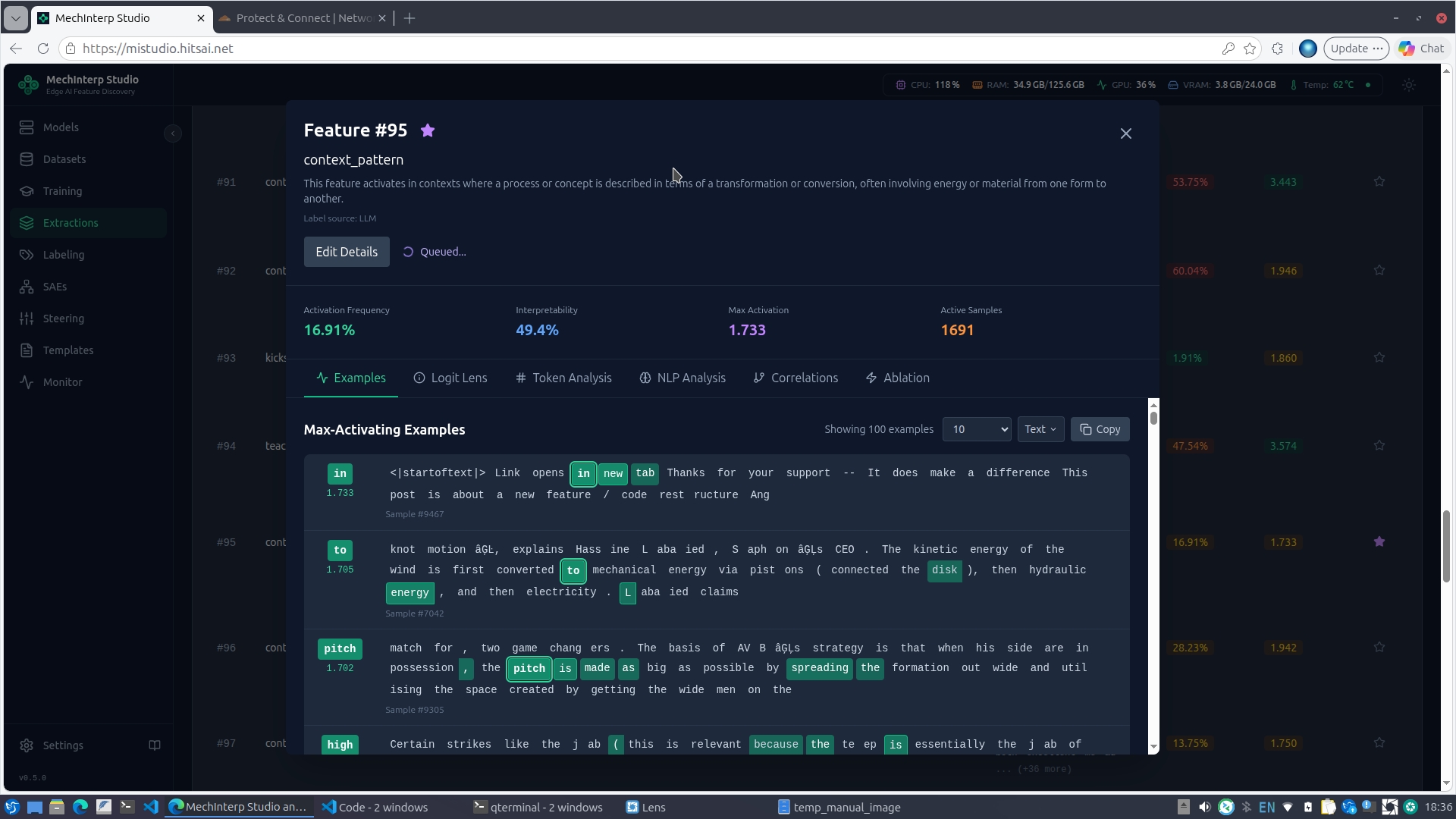Open the Token Analysis tab
1456x819 pixels.
(x=563, y=378)
